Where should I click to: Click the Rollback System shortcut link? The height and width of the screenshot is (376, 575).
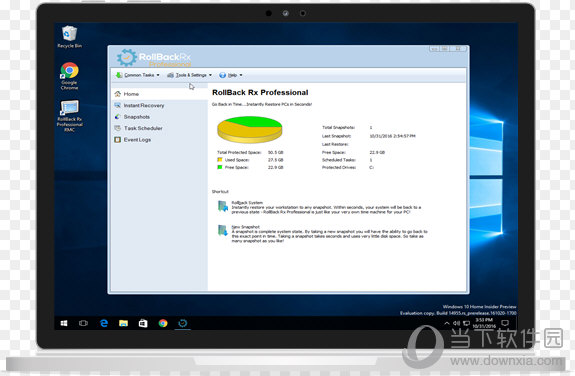pyautogui.click(x=247, y=202)
